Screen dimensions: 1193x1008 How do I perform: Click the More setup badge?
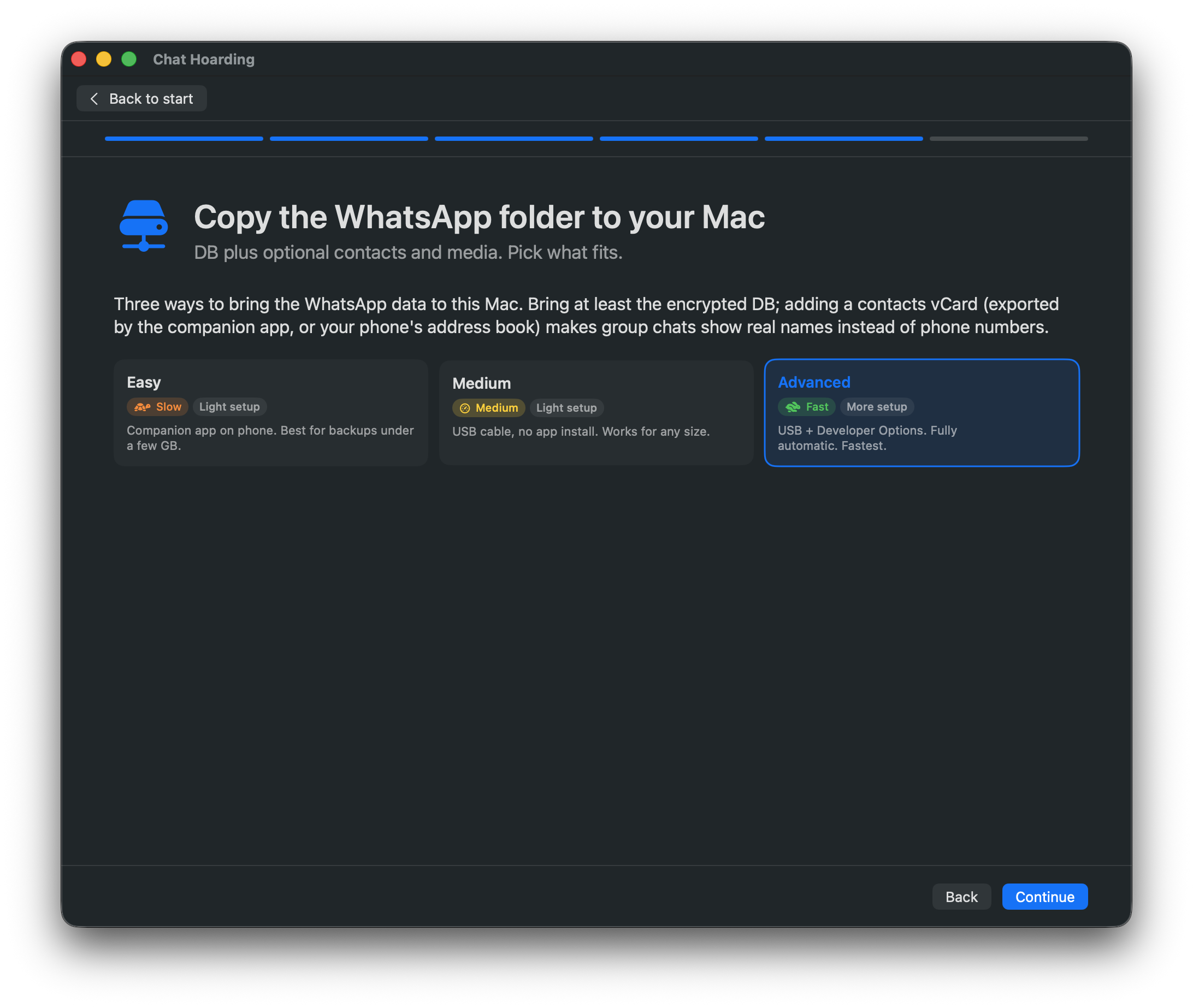(876, 407)
